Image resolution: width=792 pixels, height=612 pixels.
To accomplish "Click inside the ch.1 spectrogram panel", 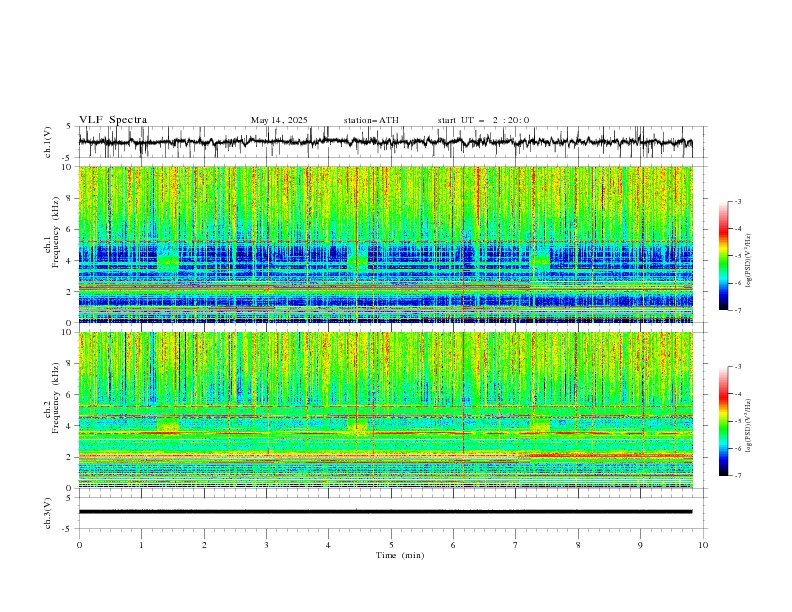I will point(385,244).
